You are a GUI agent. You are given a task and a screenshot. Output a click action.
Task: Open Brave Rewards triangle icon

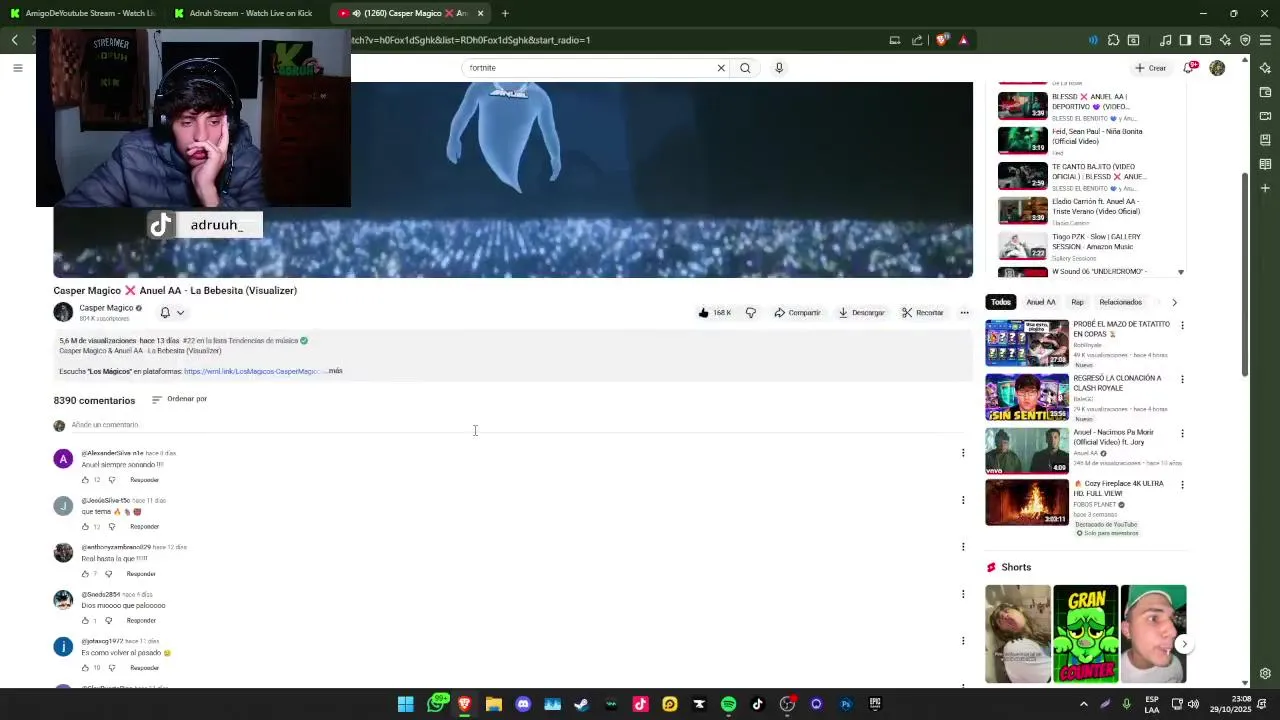[x=963, y=40]
